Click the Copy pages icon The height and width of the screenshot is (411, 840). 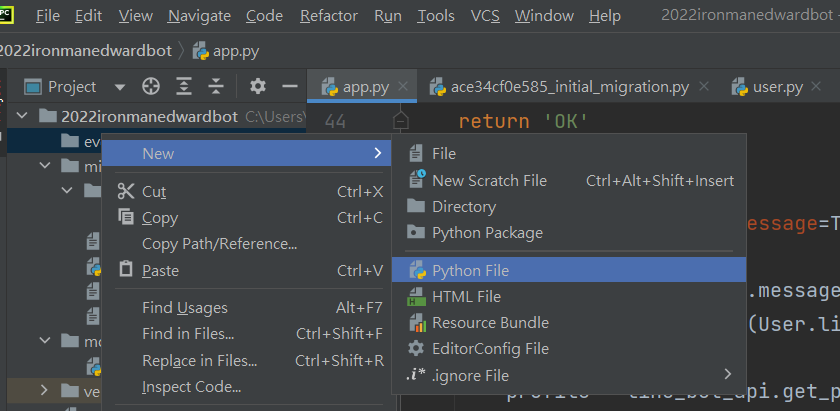[x=125, y=216]
